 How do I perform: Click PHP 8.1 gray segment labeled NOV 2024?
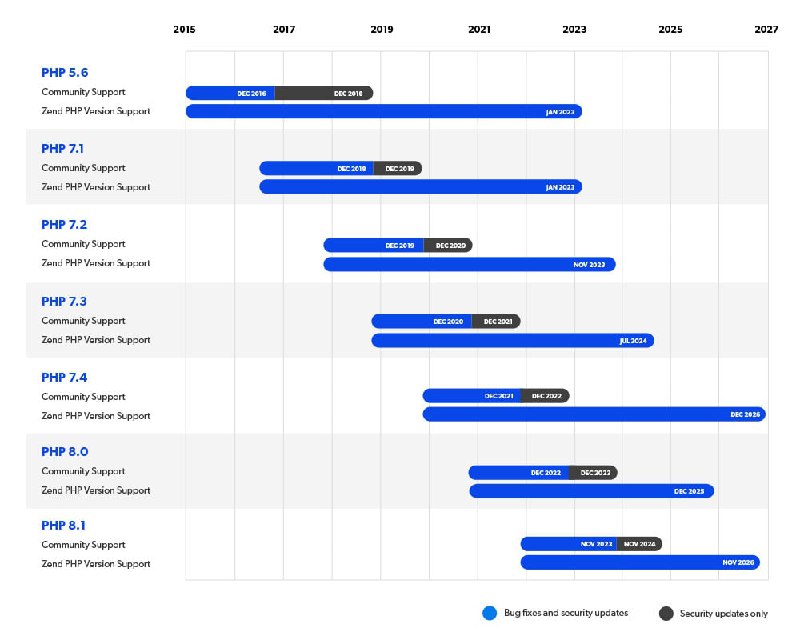pyautogui.click(x=639, y=544)
